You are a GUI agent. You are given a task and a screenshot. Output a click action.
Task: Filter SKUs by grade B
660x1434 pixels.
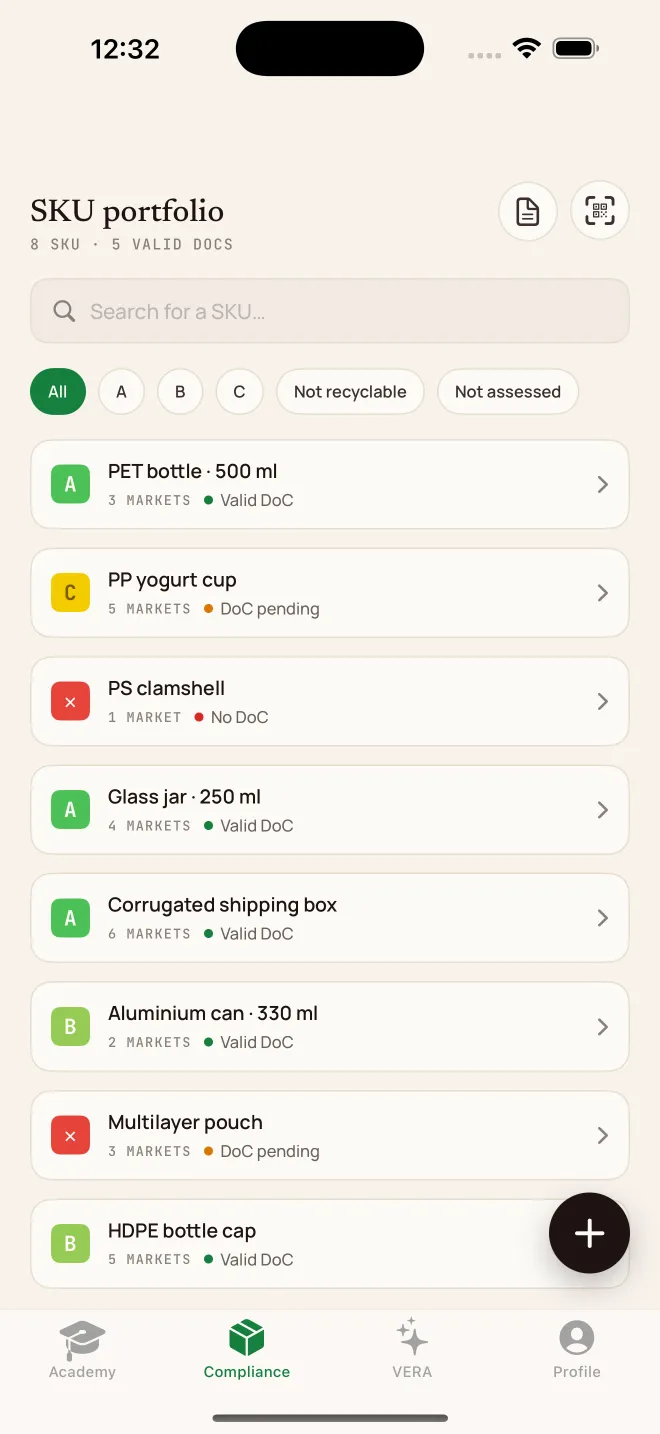click(180, 392)
